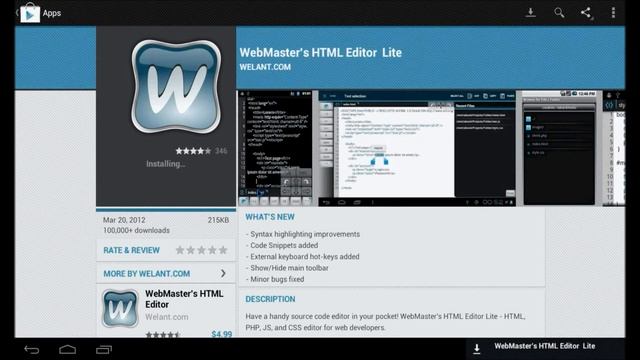Image resolution: width=640 pixels, height=360 pixels.
Task: Tap the 'Mar 20, 2012' date
Action: coord(124,220)
